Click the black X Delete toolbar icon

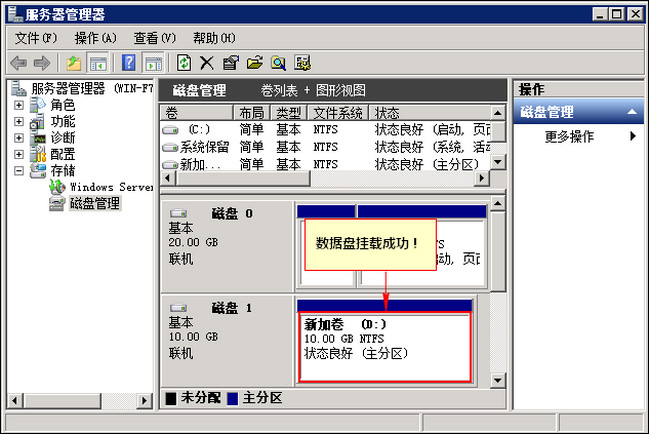click(x=207, y=63)
